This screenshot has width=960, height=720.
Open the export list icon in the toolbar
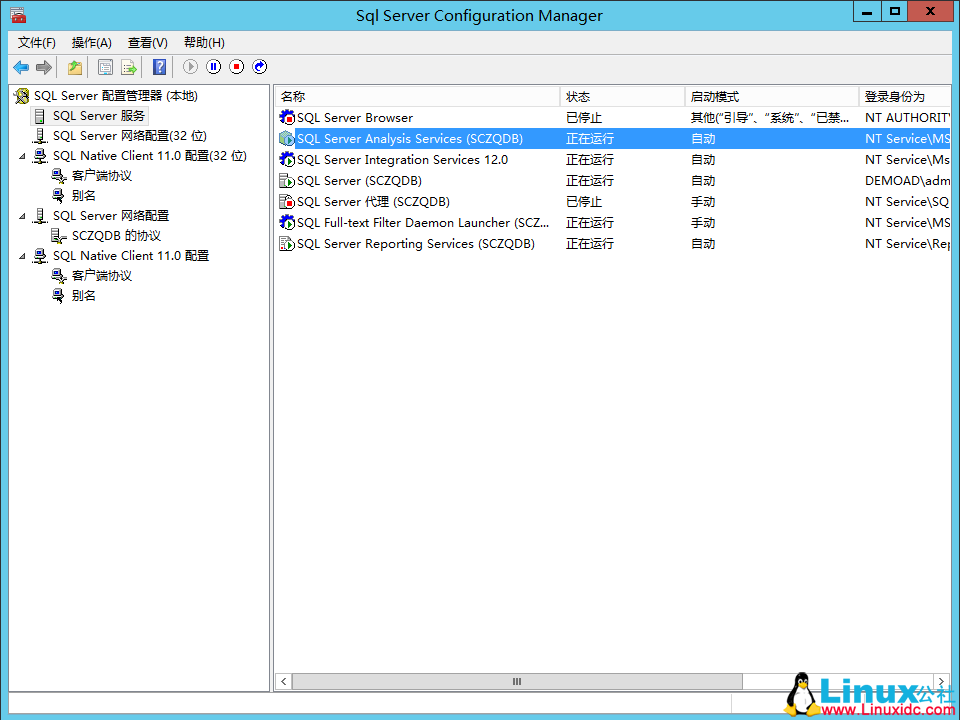point(129,67)
